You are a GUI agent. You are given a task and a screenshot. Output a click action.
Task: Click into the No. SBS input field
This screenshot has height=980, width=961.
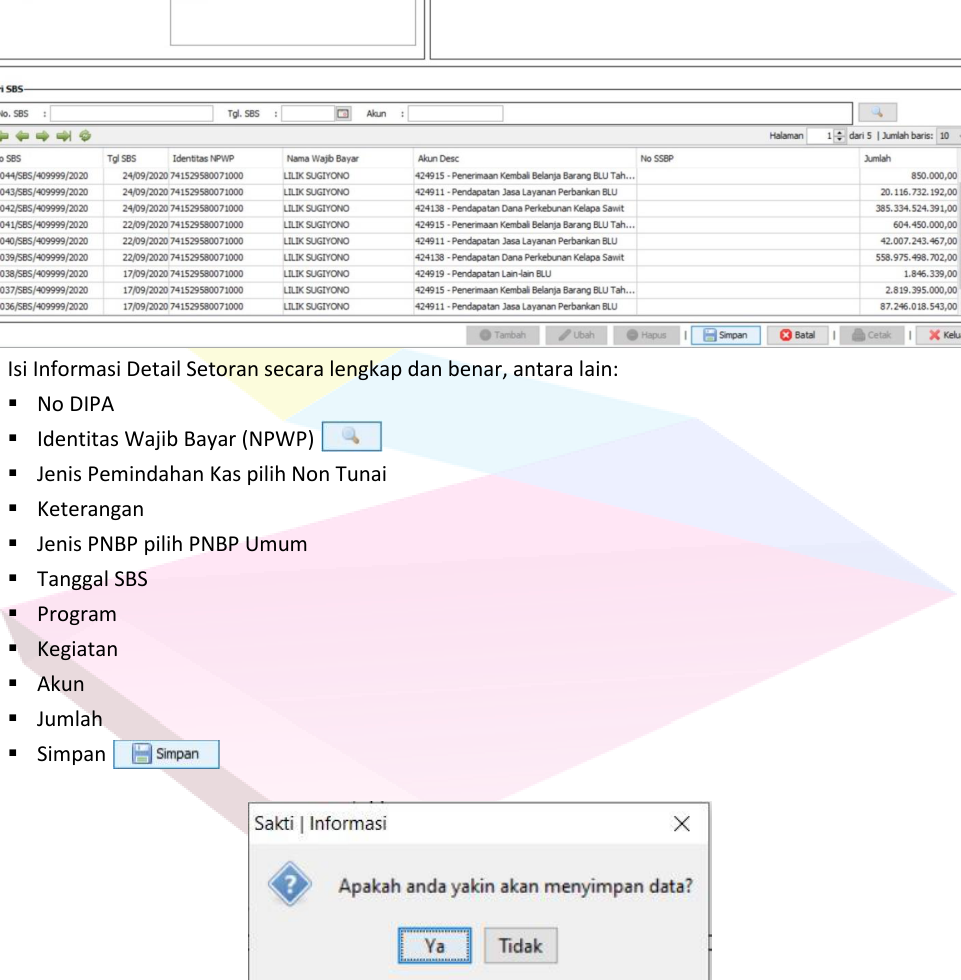[x=132, y=114]
